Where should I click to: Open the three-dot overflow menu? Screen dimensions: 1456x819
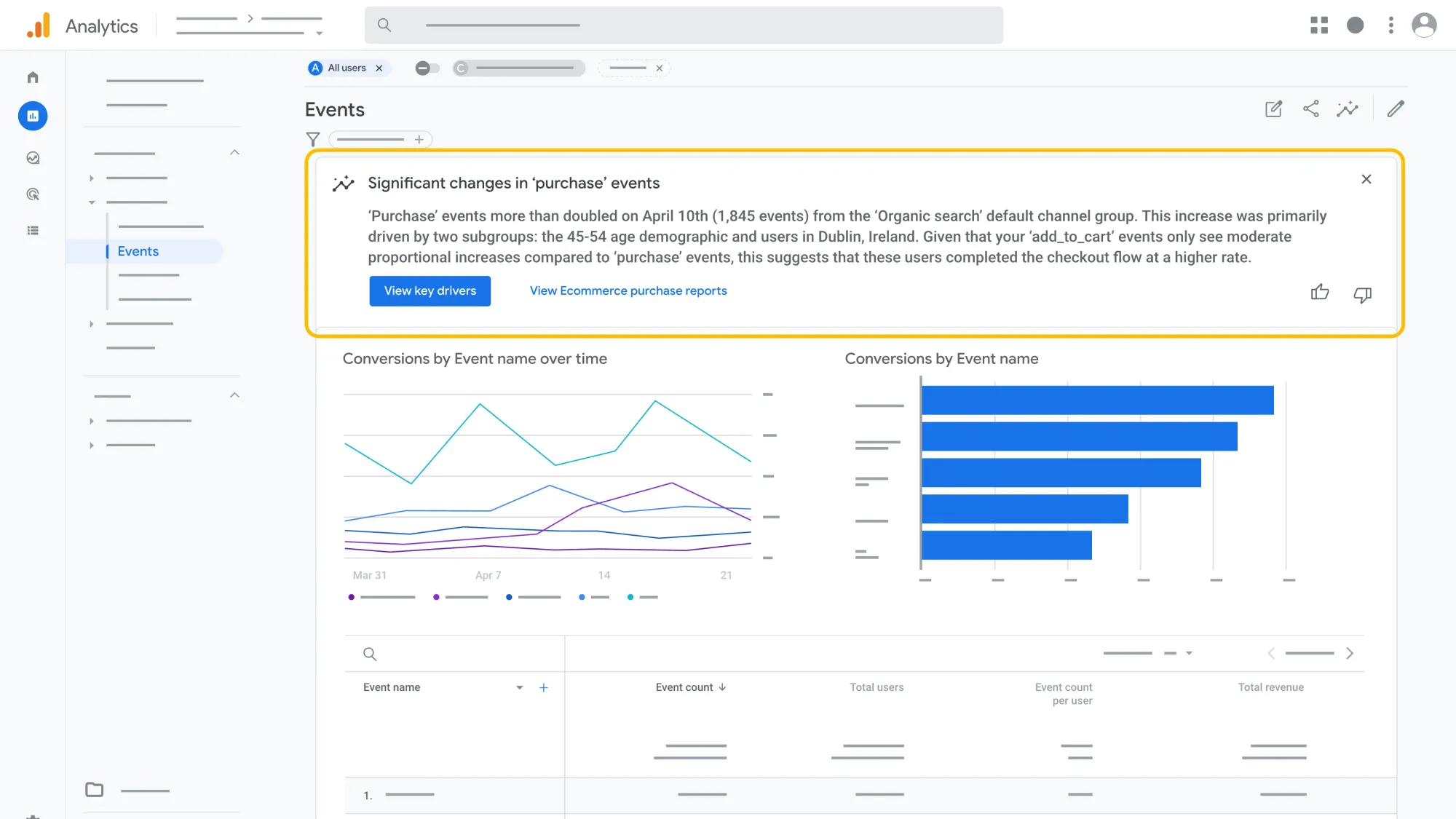pos(1390,25)
